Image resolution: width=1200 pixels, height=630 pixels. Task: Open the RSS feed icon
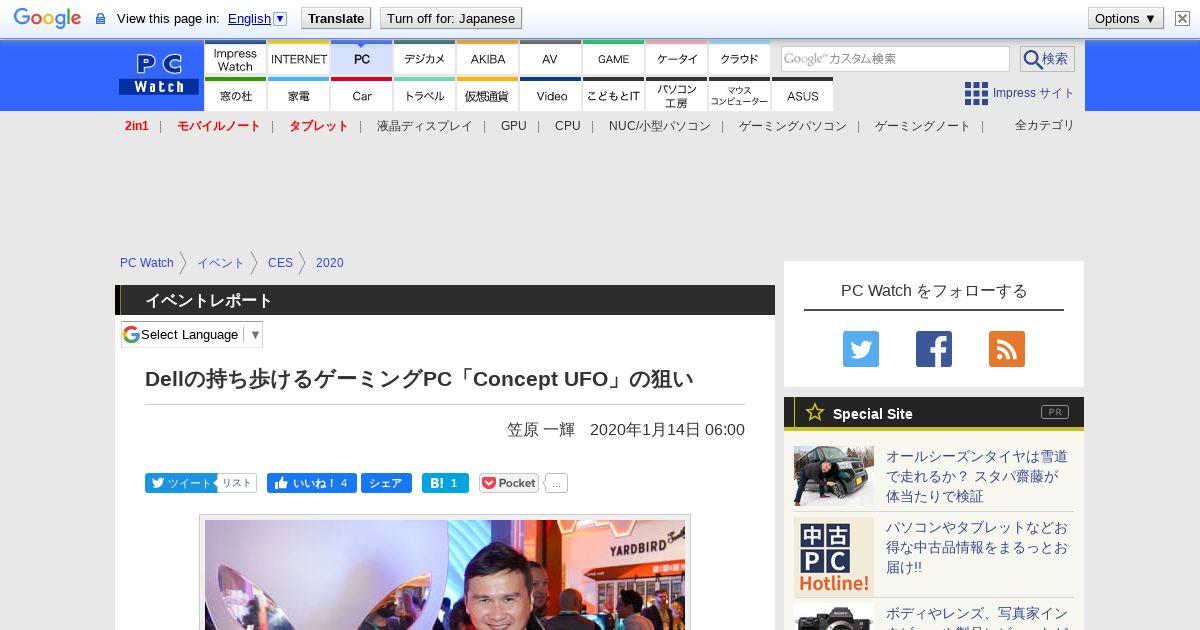tap(1007, 349)
